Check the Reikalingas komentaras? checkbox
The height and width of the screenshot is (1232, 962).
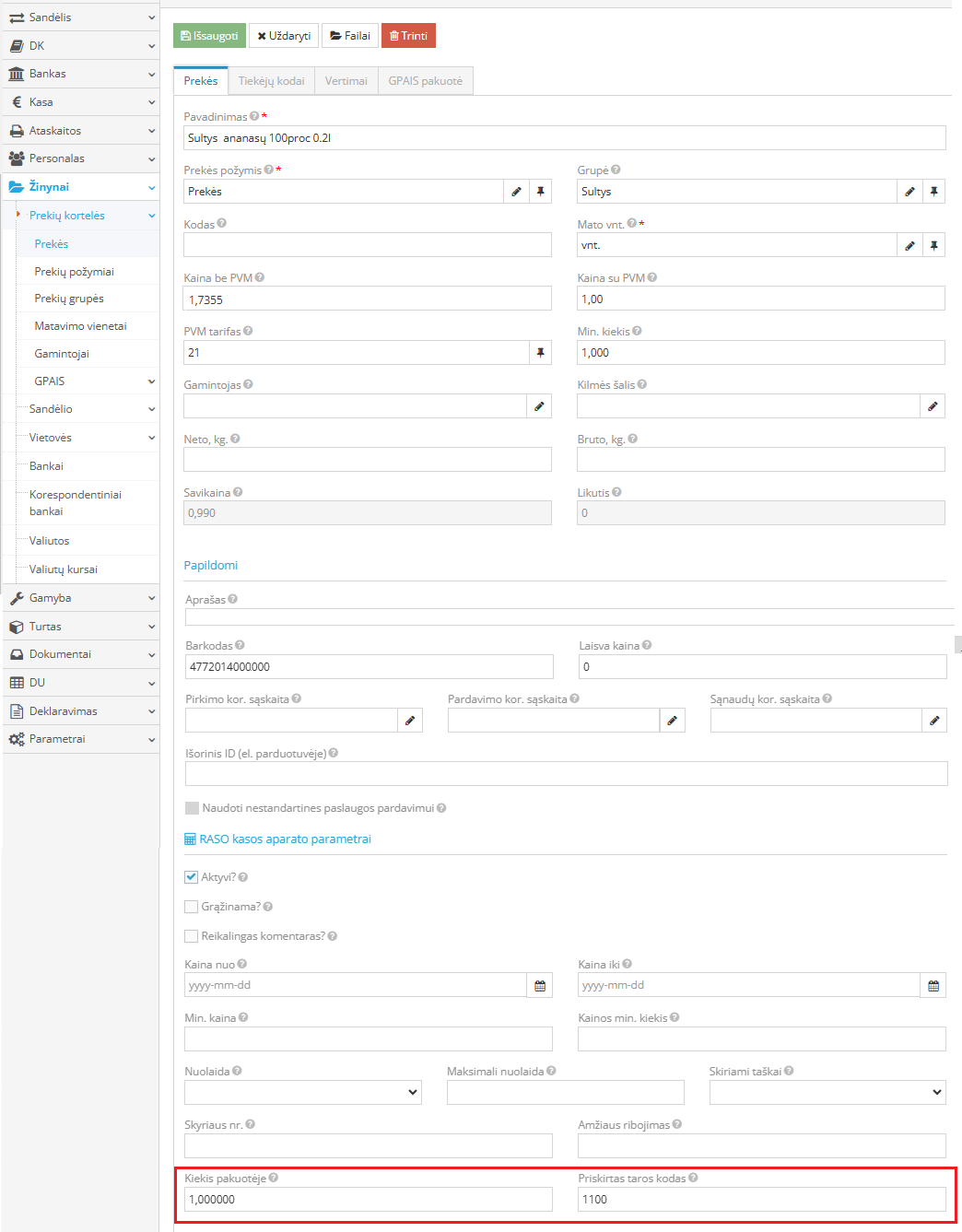(192, 936)
